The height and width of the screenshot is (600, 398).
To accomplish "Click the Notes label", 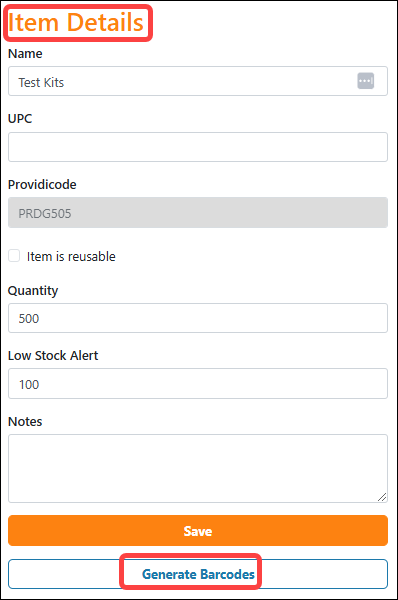I will pyautogui.click(x=25, y=421).
